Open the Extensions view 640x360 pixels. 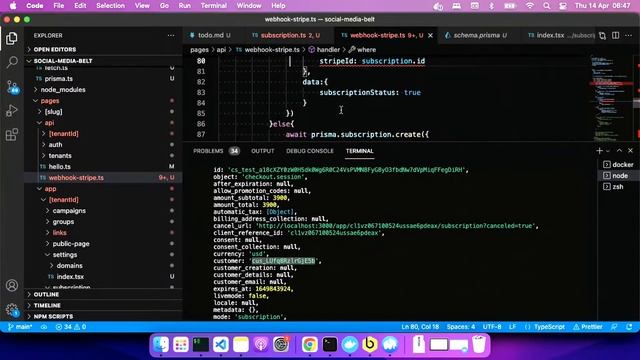[12, 134]
